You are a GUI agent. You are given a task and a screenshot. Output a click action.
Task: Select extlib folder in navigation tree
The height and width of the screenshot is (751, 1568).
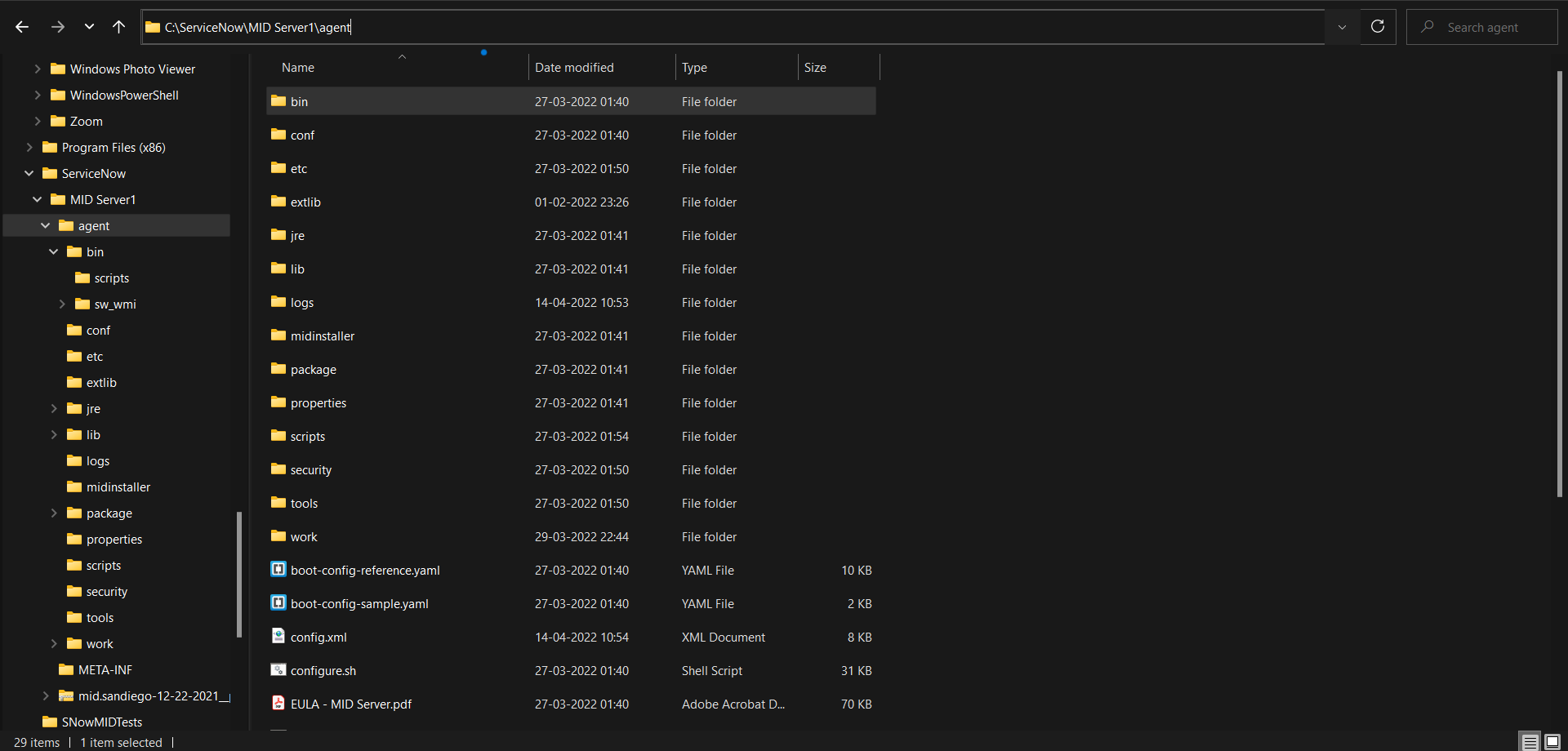pos(101,383)
